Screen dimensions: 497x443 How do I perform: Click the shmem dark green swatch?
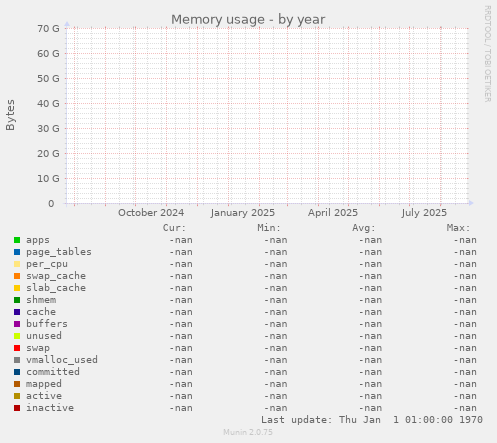[x=17, y=300]
